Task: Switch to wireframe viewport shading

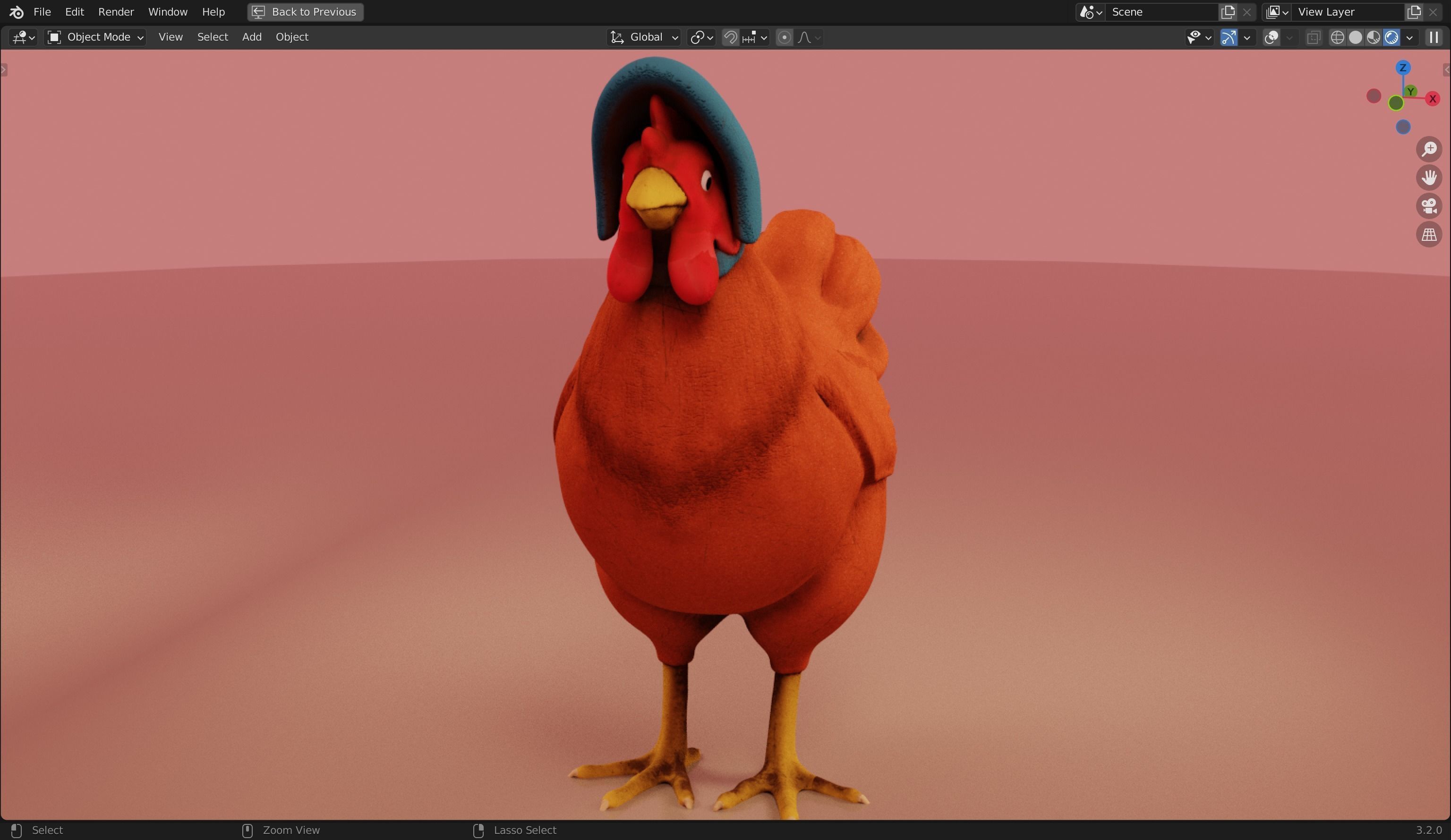Action: coord(1337,37)
